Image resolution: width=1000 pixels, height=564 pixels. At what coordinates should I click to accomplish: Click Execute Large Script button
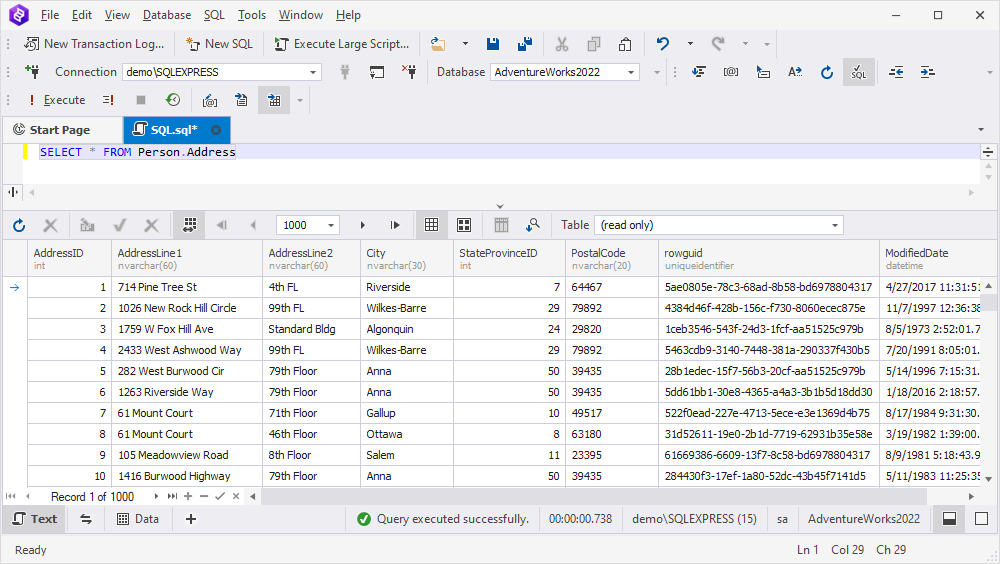click(x=341, y=44)
